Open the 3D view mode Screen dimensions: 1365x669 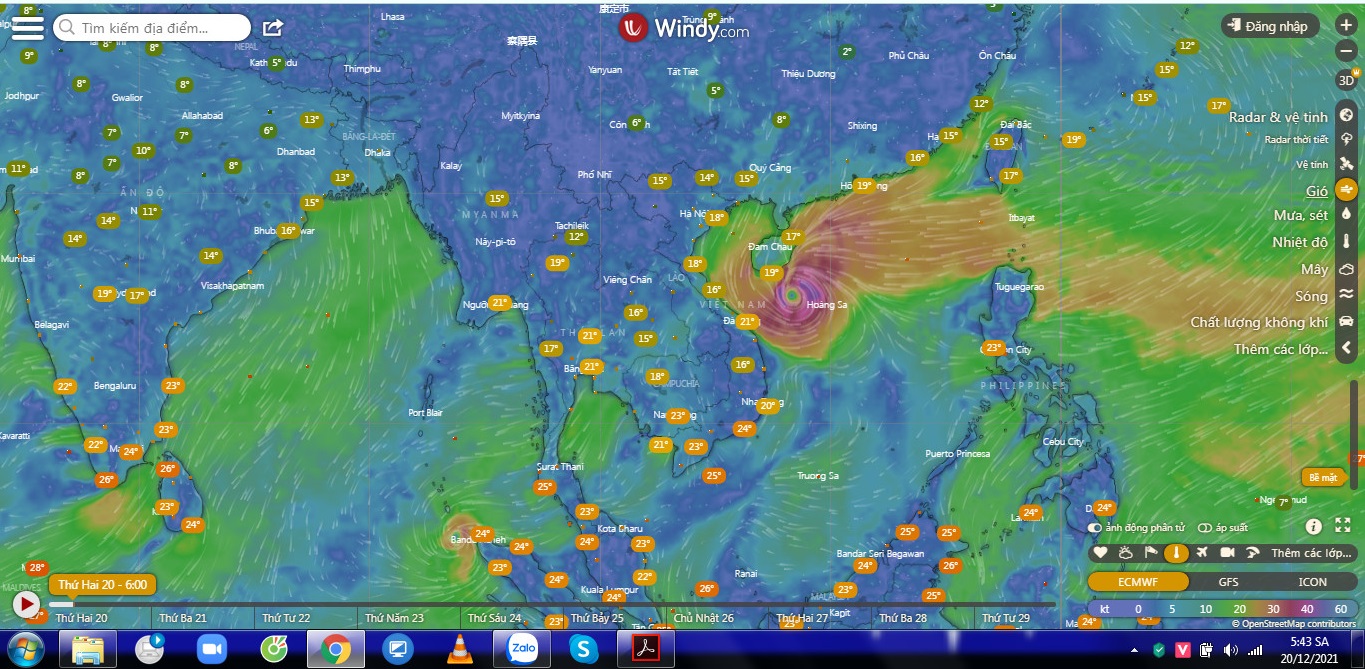coord(1346,80)
